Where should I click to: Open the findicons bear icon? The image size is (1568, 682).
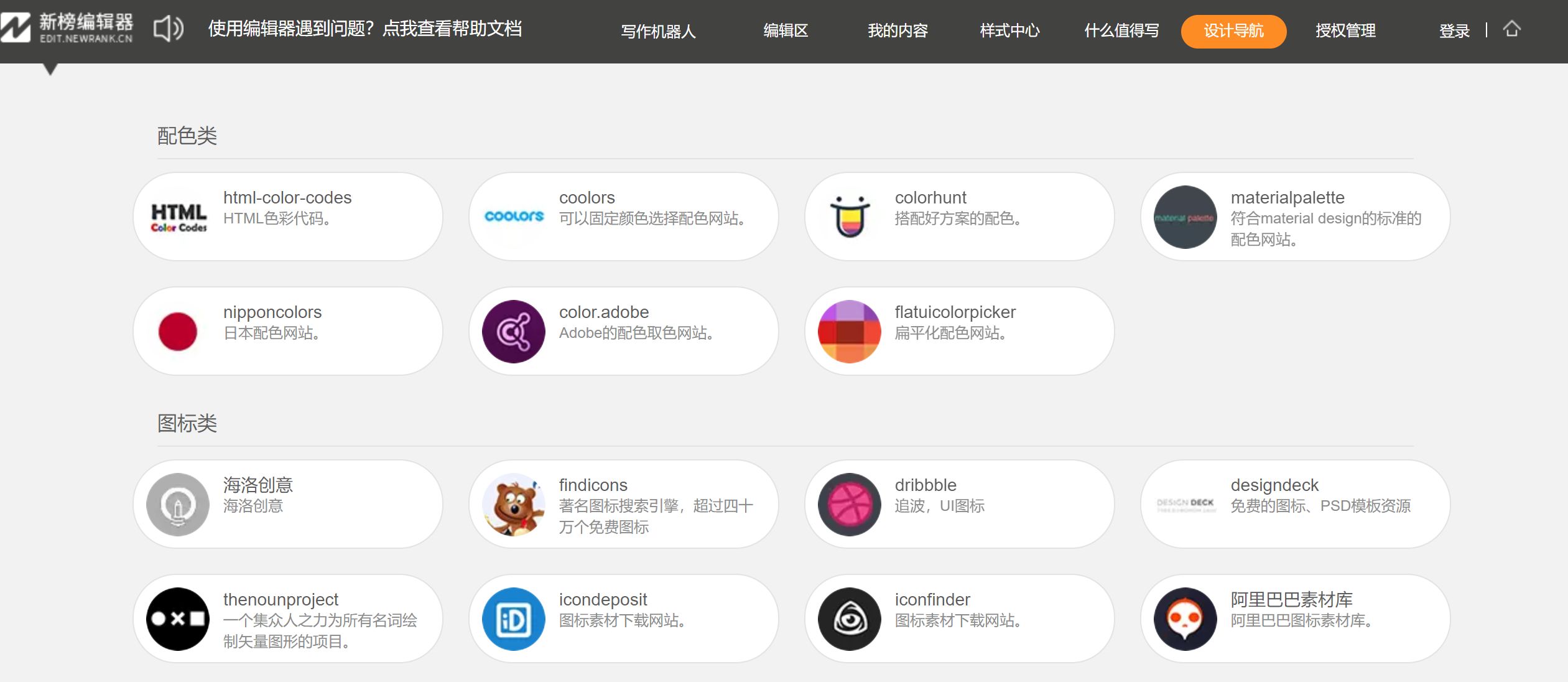514,505
